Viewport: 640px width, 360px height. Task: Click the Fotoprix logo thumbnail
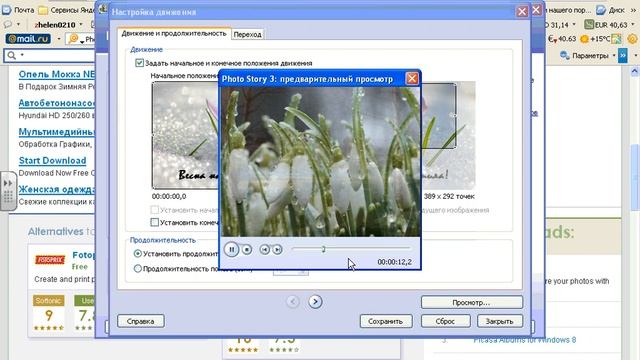pos(50,260)
